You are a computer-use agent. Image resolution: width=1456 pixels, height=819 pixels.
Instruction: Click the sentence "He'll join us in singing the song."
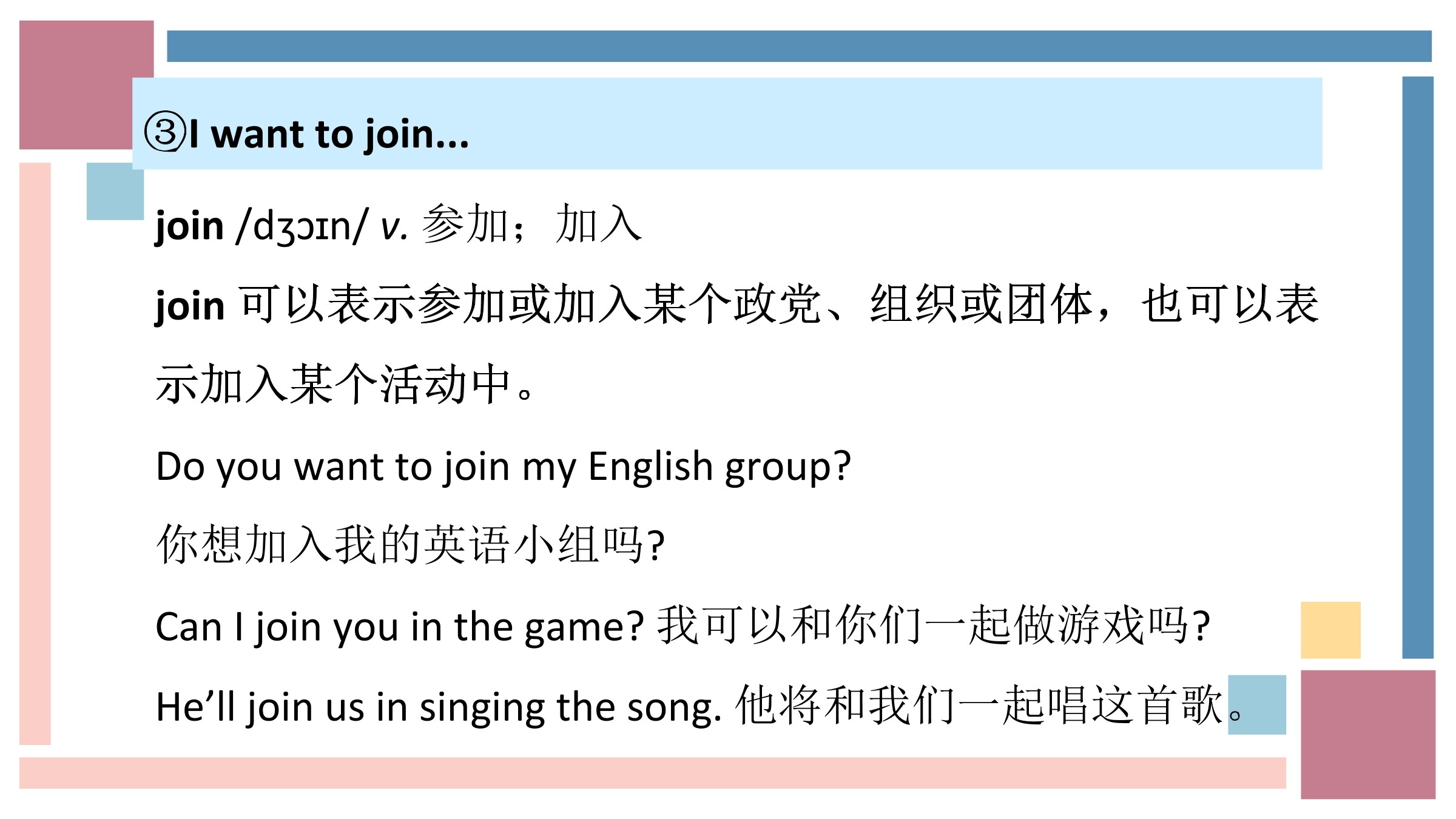click(x=439, y=707)
